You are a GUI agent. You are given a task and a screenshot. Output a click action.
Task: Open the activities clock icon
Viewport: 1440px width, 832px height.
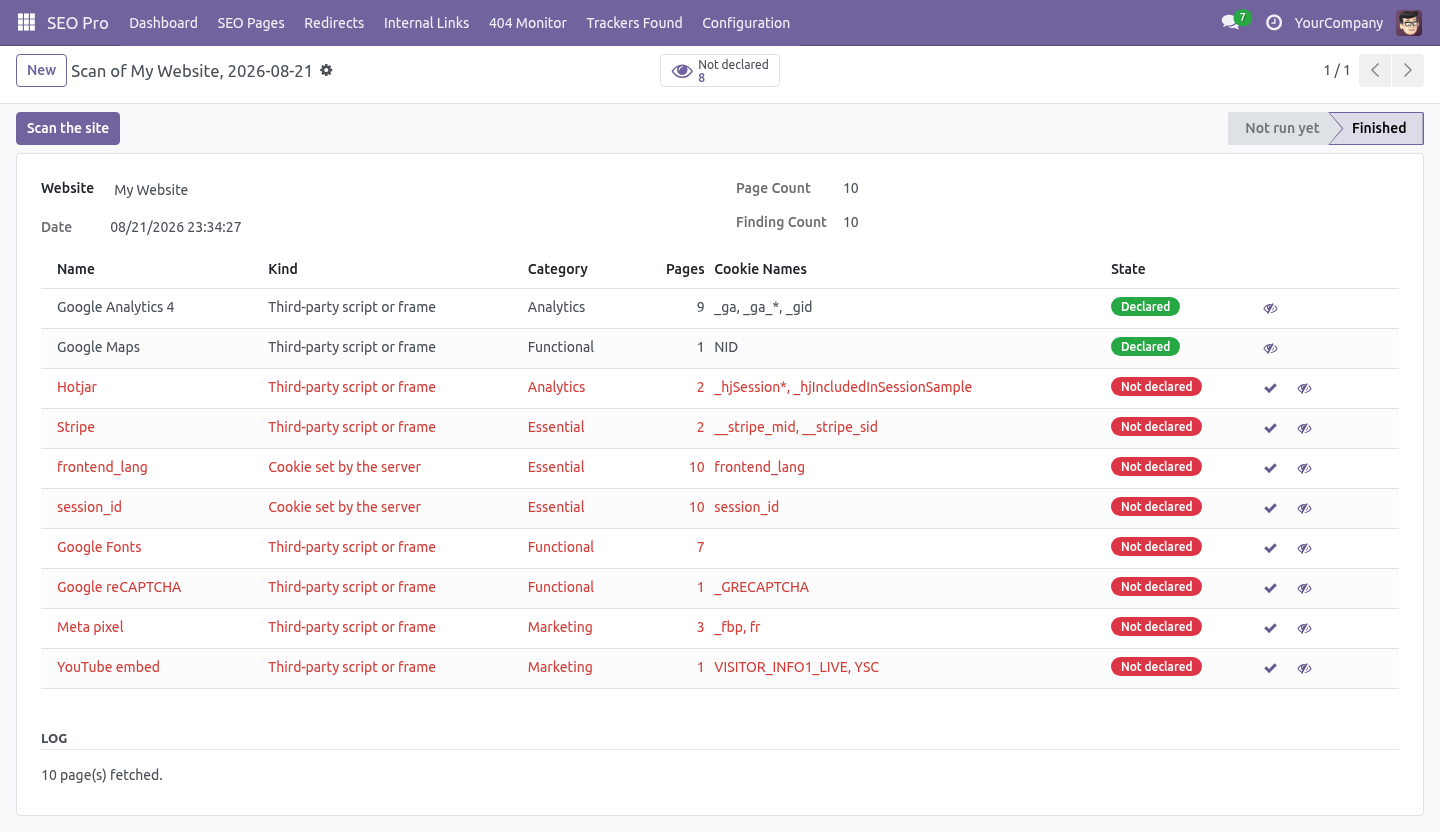pos(1274,22)
